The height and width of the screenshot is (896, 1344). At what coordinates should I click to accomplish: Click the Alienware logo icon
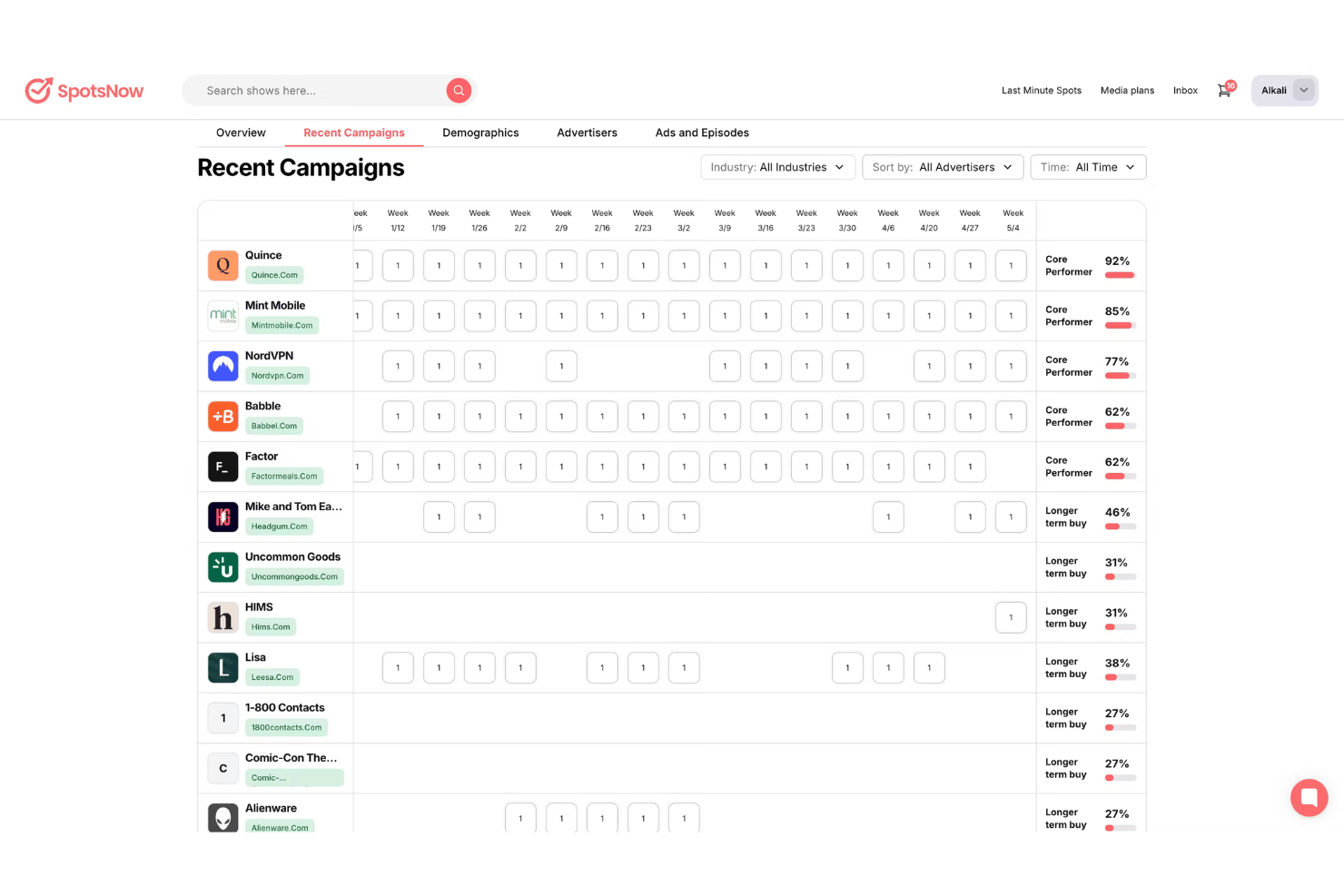(223, 817)
